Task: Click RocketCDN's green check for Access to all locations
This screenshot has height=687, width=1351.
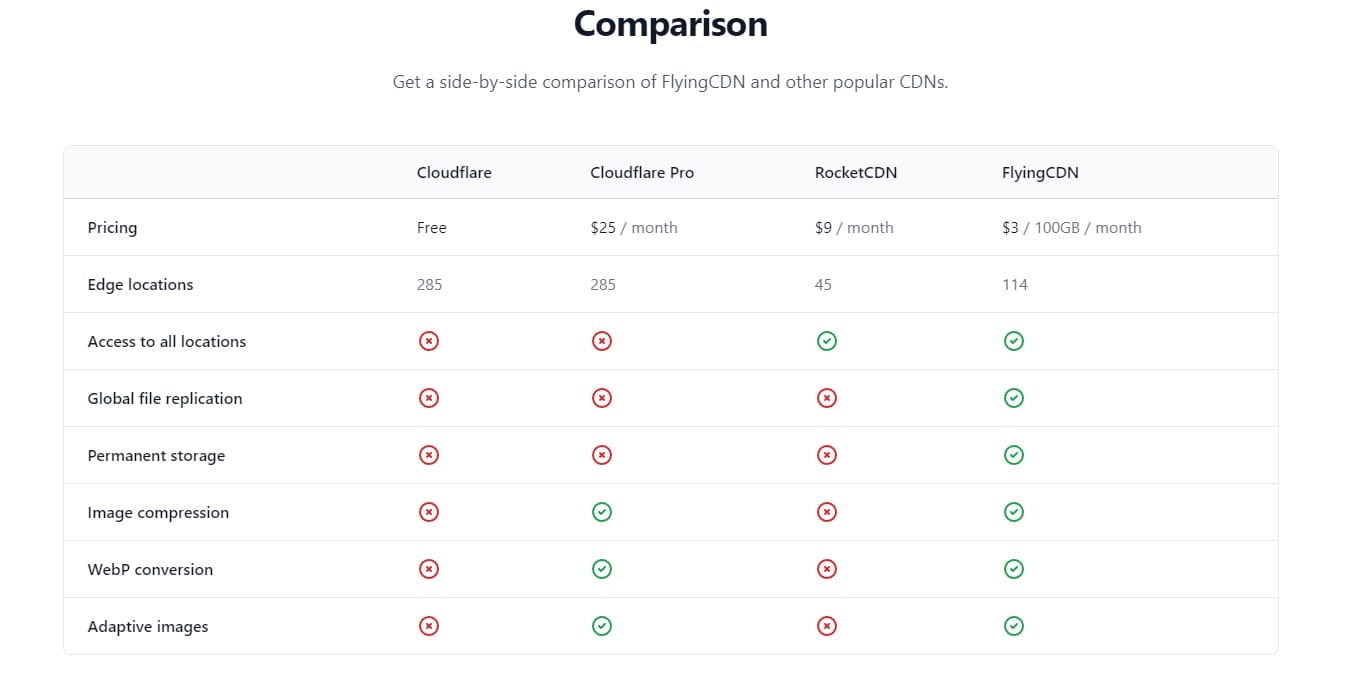Action: (x=826, y=341)
